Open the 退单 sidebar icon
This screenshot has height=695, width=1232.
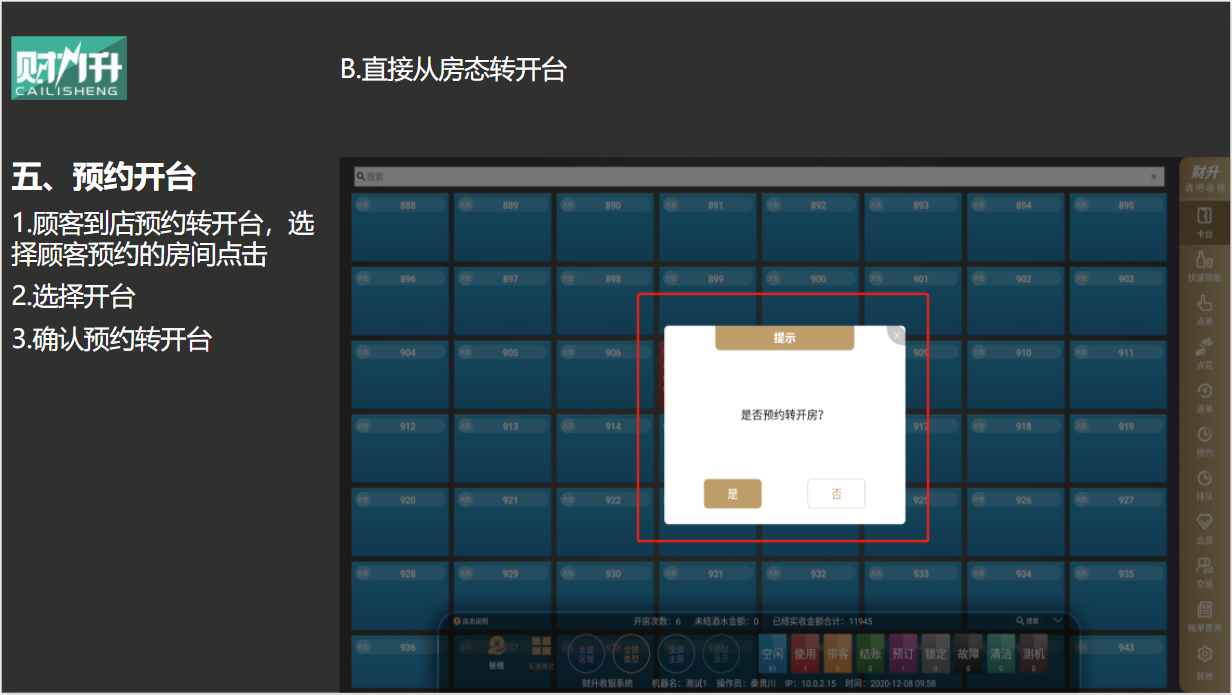(x=1205, y=397)
